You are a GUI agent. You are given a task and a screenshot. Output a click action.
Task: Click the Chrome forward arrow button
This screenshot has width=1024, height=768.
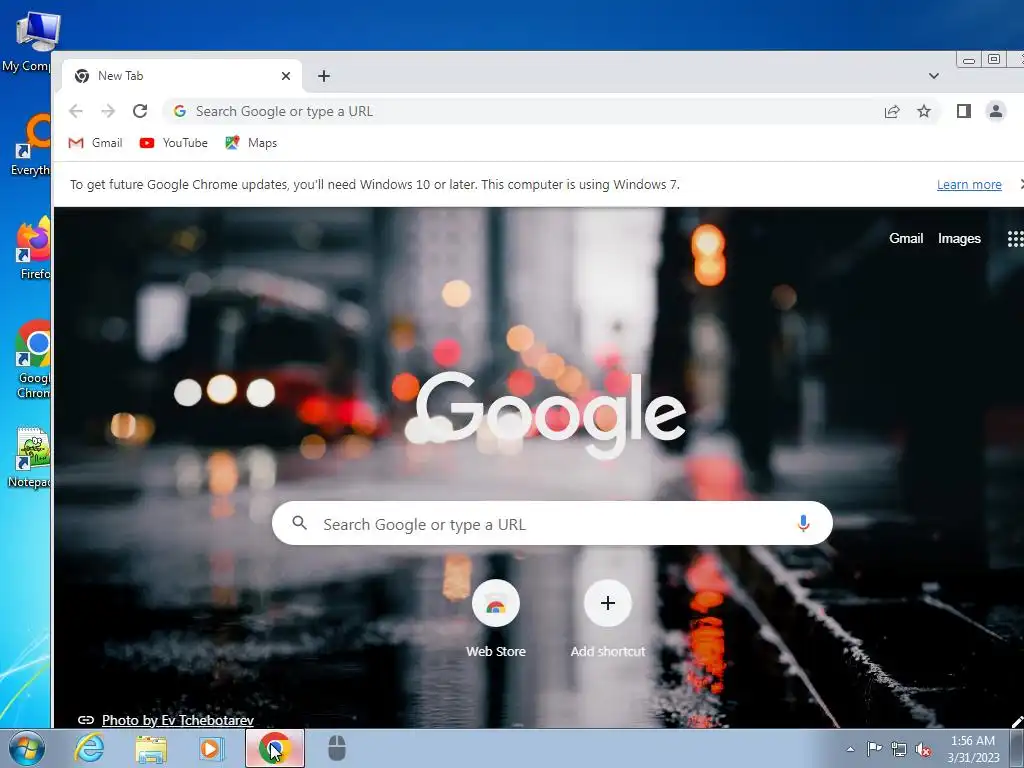coord(108,111)
